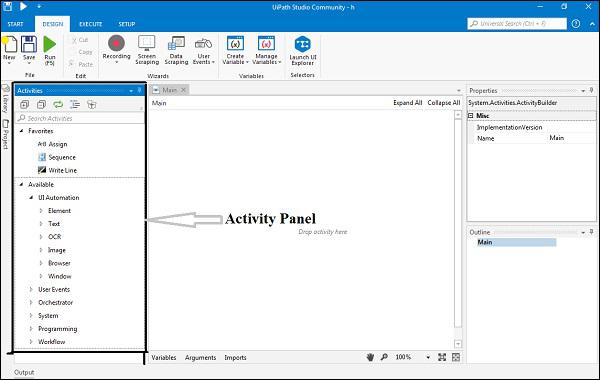Click the last icon in Activities toolbar
Viewport: 600px width, 380px height.
click(92, 104)
